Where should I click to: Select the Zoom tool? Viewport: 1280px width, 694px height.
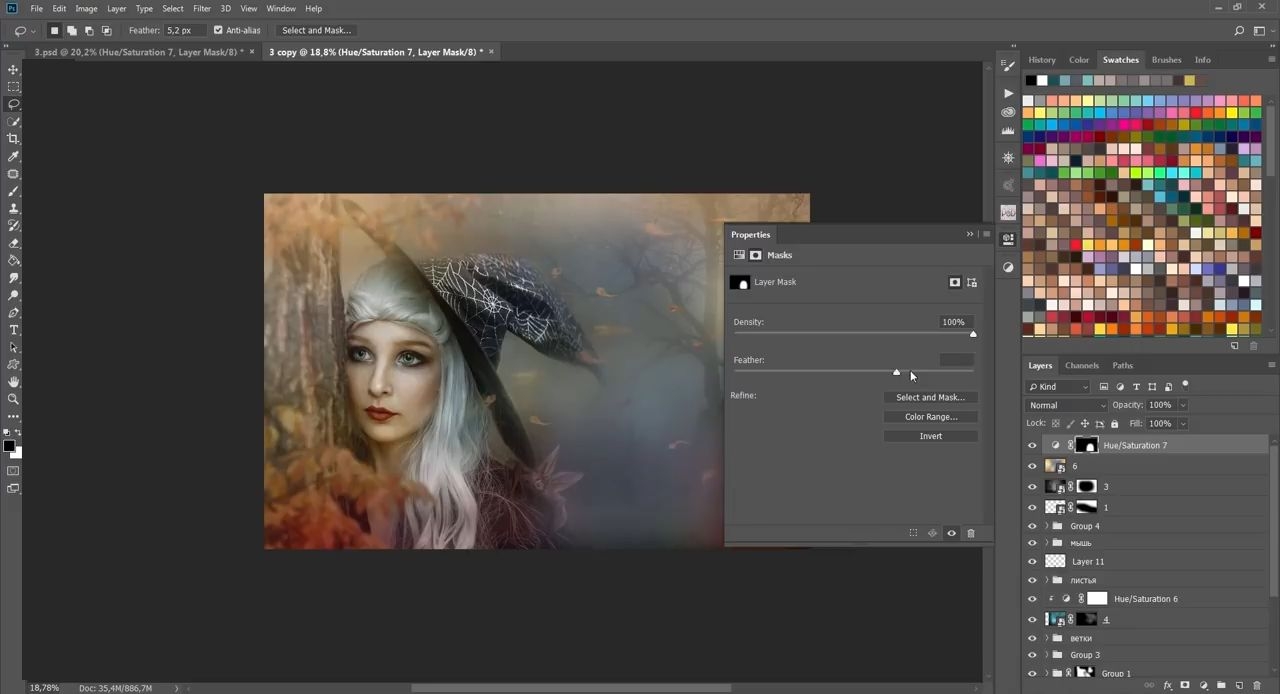tap(13, 399)
